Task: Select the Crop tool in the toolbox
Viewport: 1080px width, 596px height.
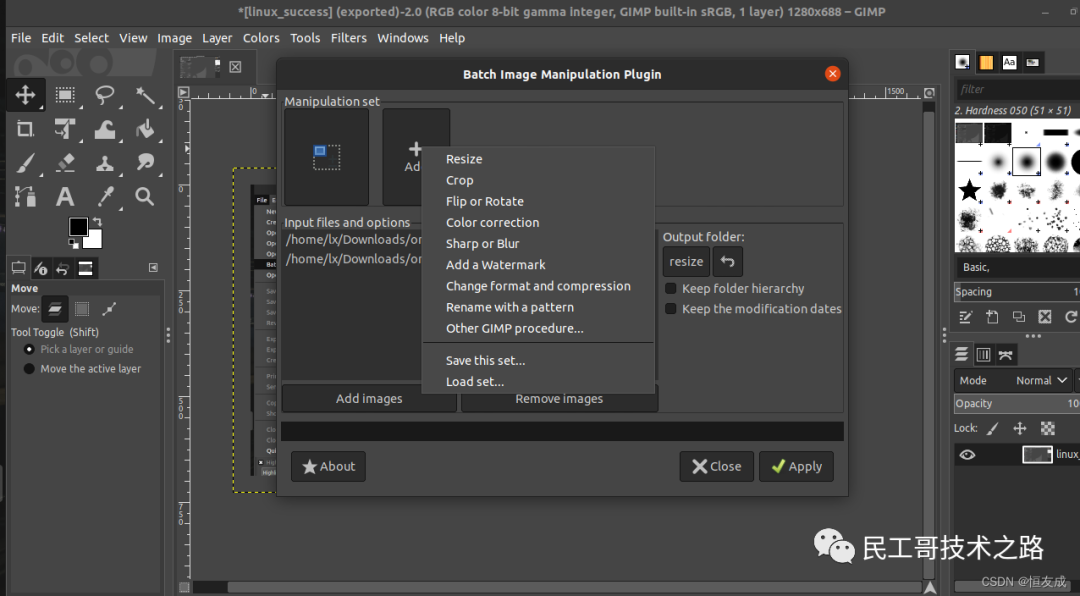Action: [x=25, y=129]
